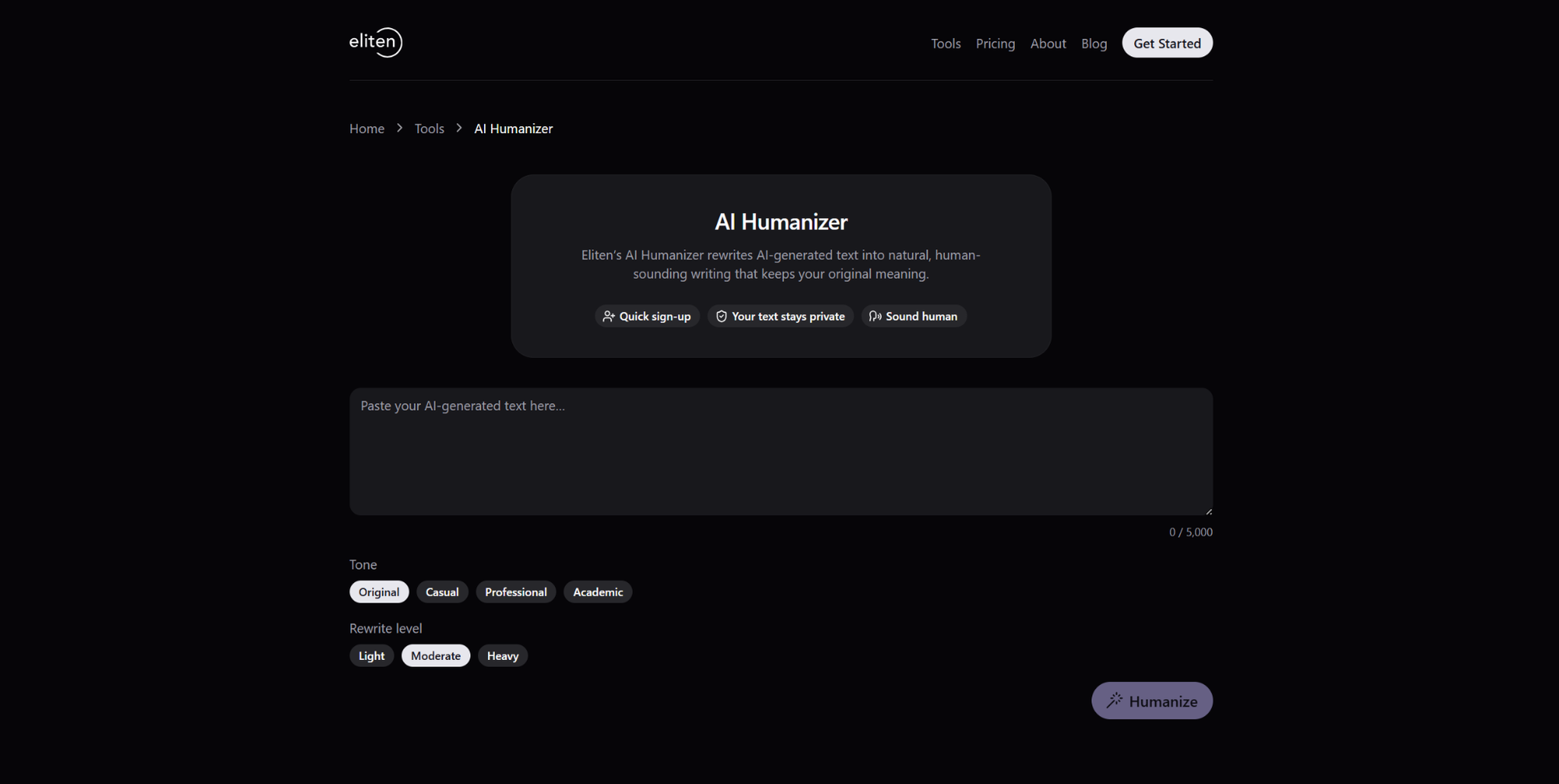Image resolution: width=1559 pixels, height=784 pixels.
Task: Focus the AI-generated text input area
Action: 781,452
